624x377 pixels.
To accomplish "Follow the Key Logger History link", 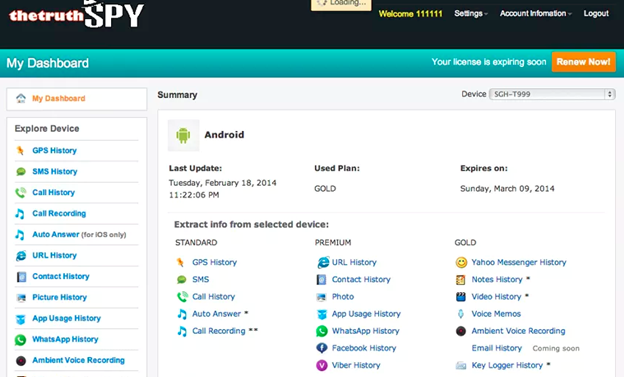I will pyautogui.click(x=507, y=365).
